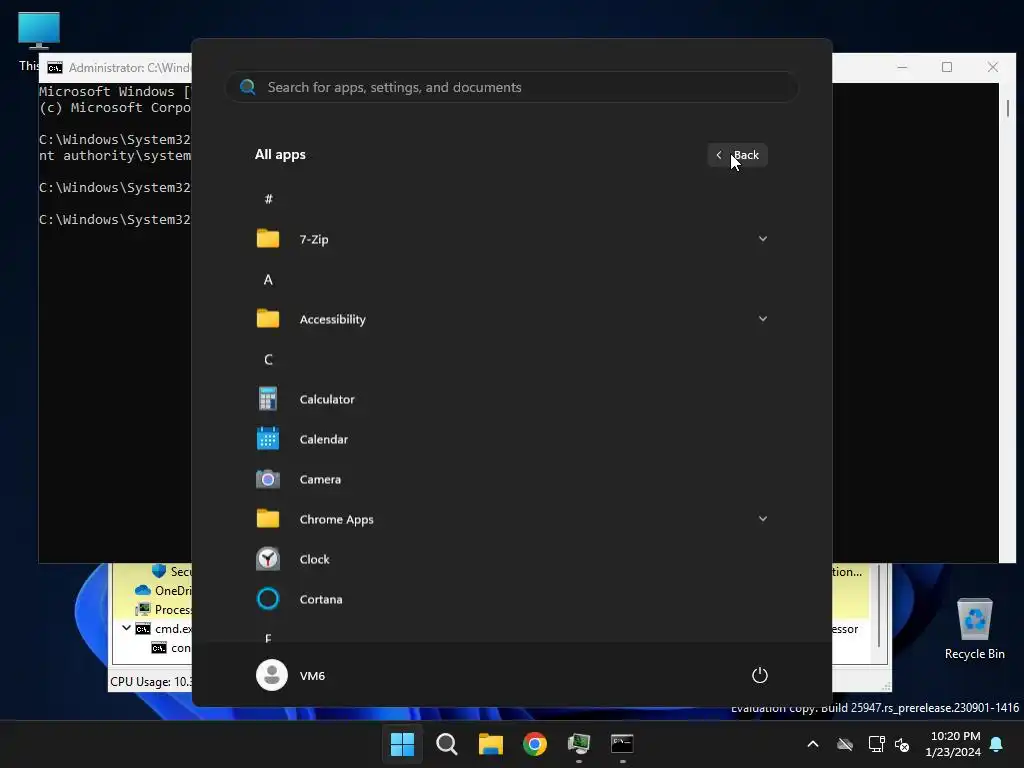Click the Command Prompt vertical scrollbar

tap(1008, 323)
